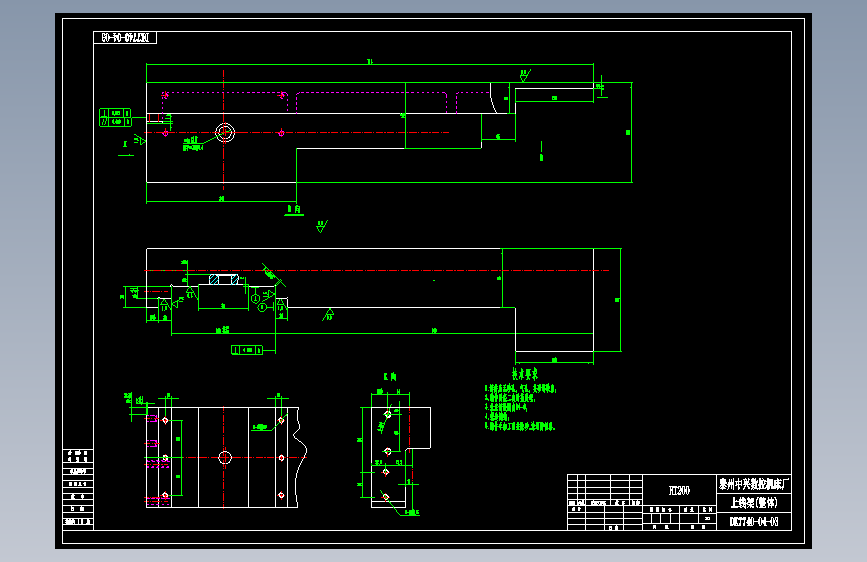Select the HT200 material text in title block

click(679, 490)
